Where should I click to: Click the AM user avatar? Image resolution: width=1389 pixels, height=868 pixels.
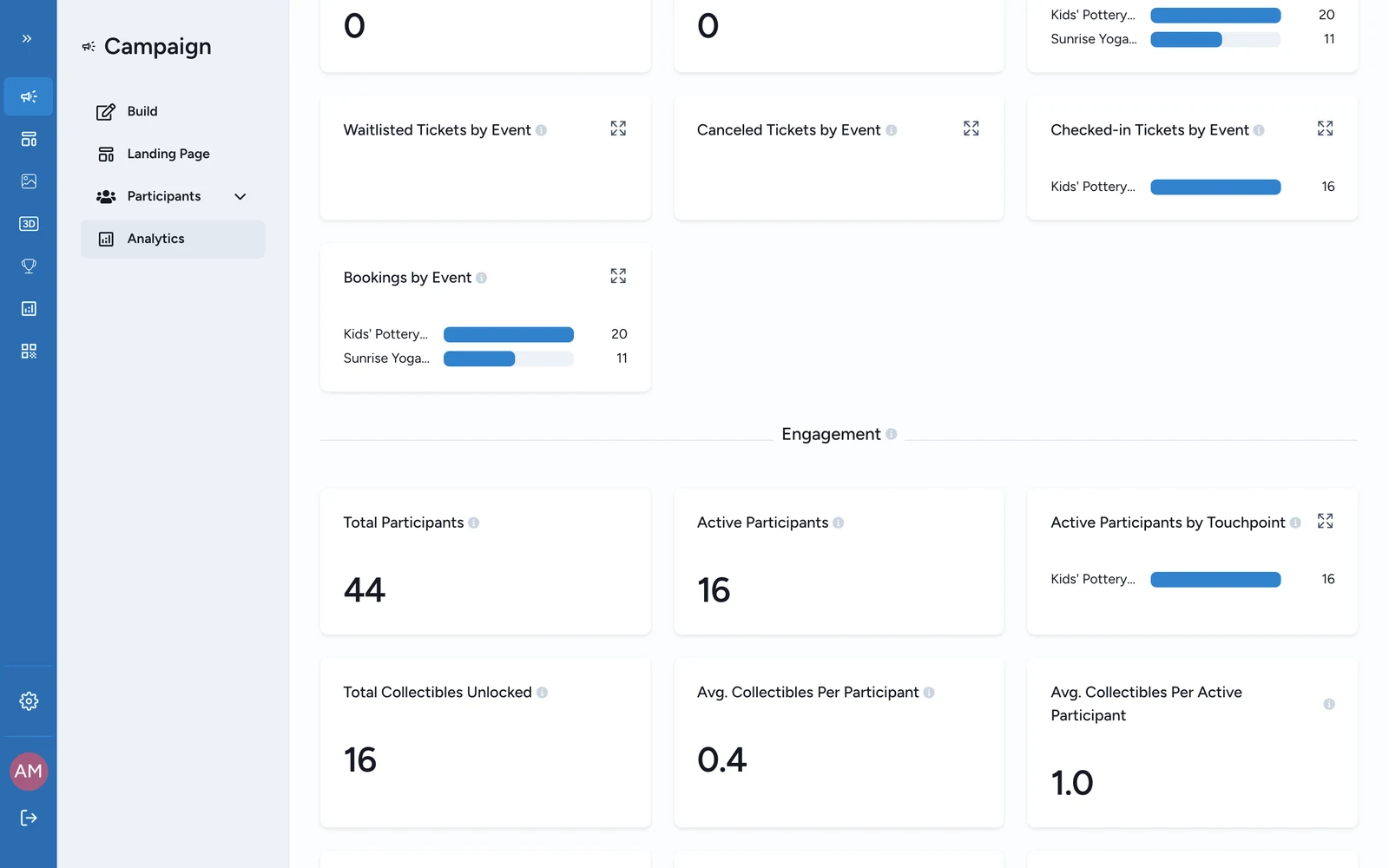tap(29, 772)
